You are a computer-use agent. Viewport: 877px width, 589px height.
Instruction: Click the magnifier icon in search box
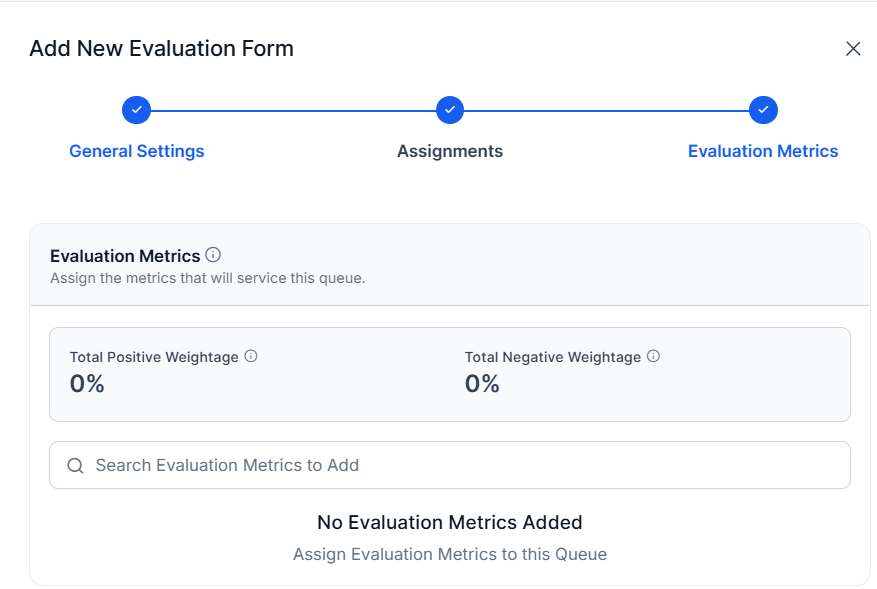tap(76, 465)
